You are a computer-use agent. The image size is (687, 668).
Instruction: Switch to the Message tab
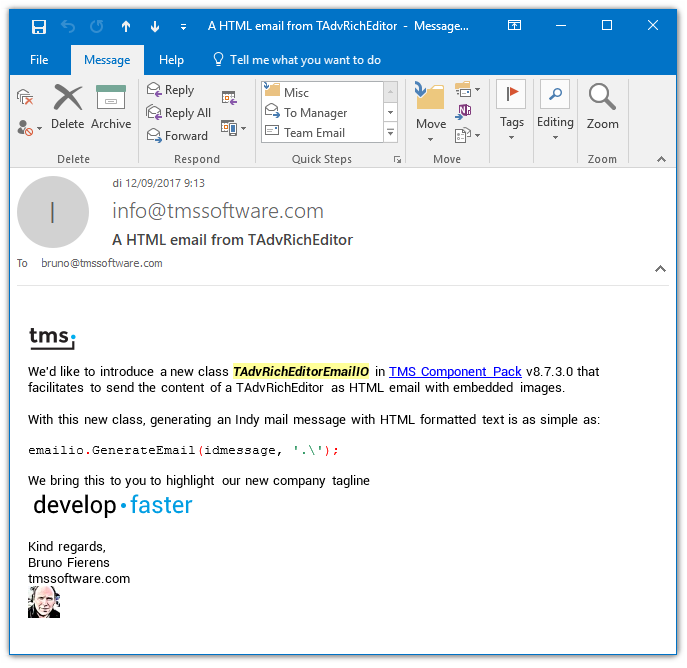pos(107,60)
